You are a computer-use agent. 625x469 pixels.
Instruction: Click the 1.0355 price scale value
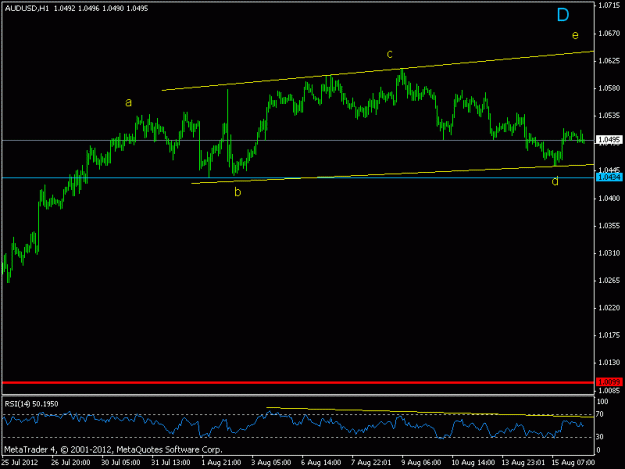coord(609,226)
